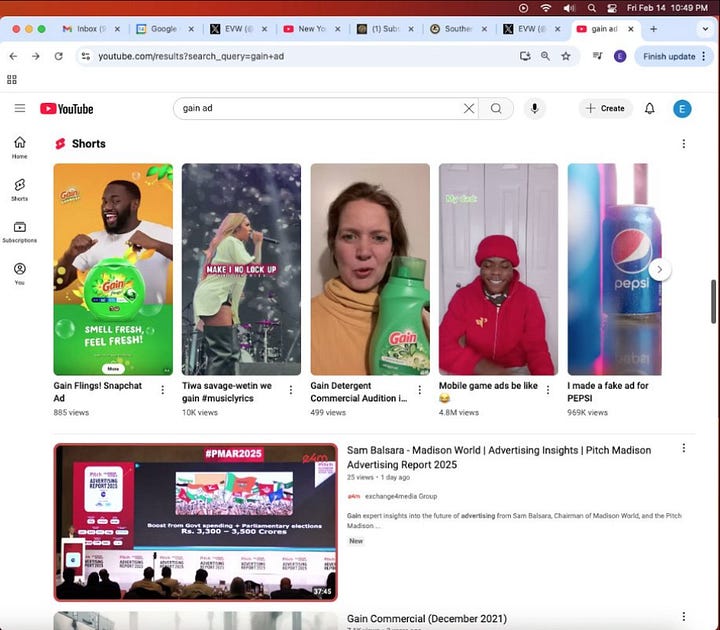The height and width of the screenshot is (630, 720).
Task: Submit search with the magnifier button
Action: pos(496,108)
